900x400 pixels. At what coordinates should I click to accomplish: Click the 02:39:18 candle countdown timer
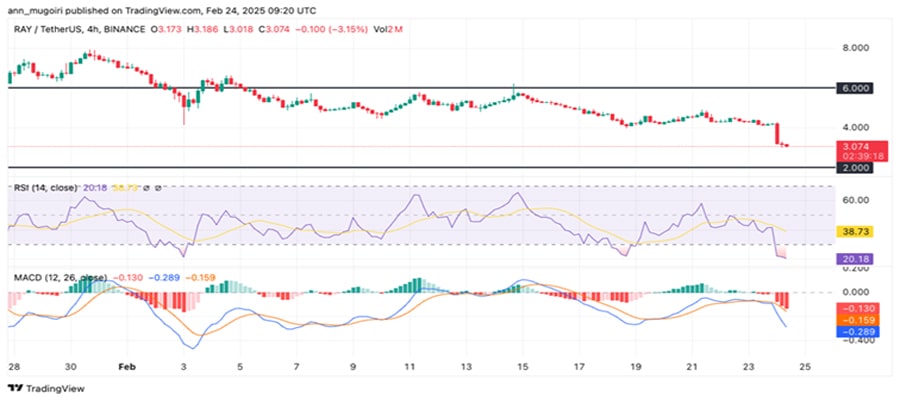pos(863,156)
